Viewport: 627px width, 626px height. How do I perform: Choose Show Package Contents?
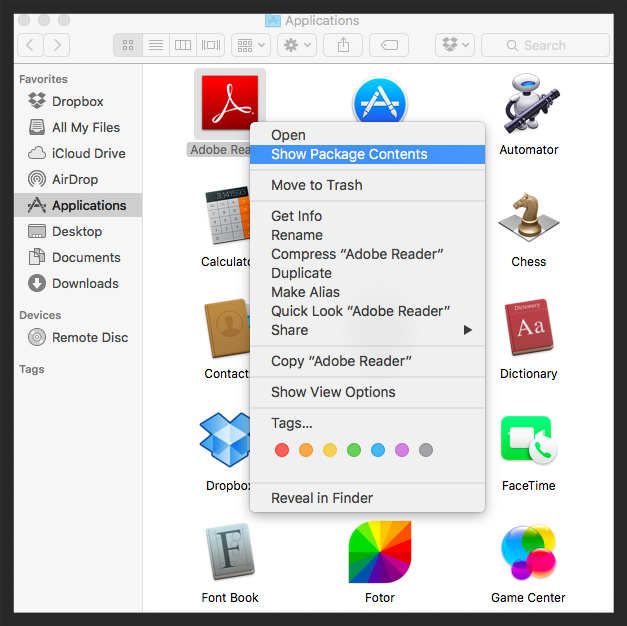(x=367, y=154)
